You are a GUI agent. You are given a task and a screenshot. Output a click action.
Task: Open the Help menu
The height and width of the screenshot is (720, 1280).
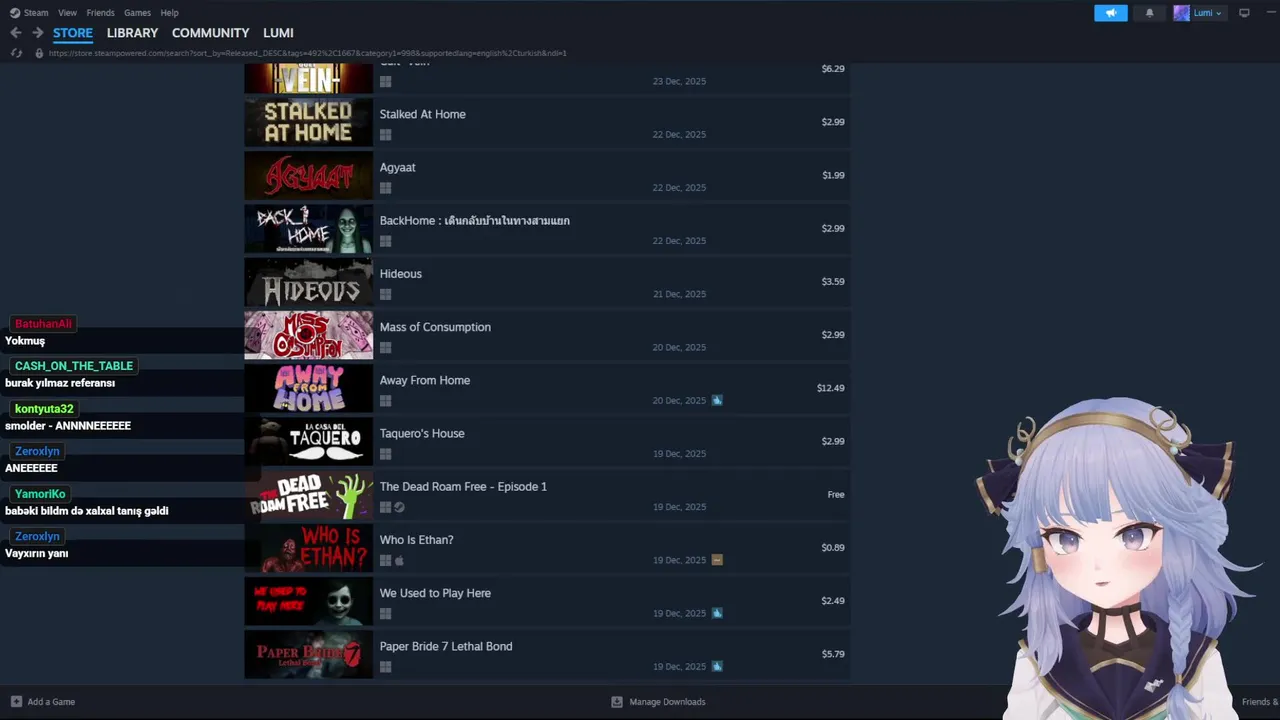[x=169, y=13]
